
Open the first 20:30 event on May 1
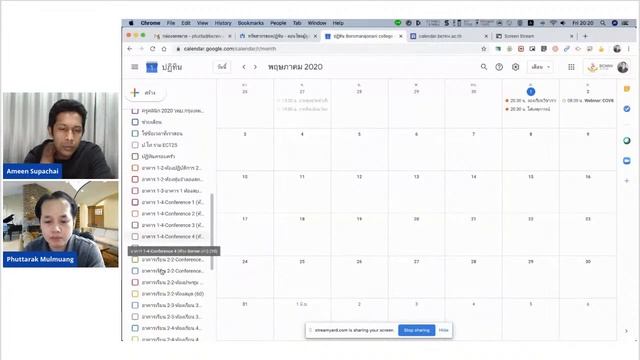(531, 100)
